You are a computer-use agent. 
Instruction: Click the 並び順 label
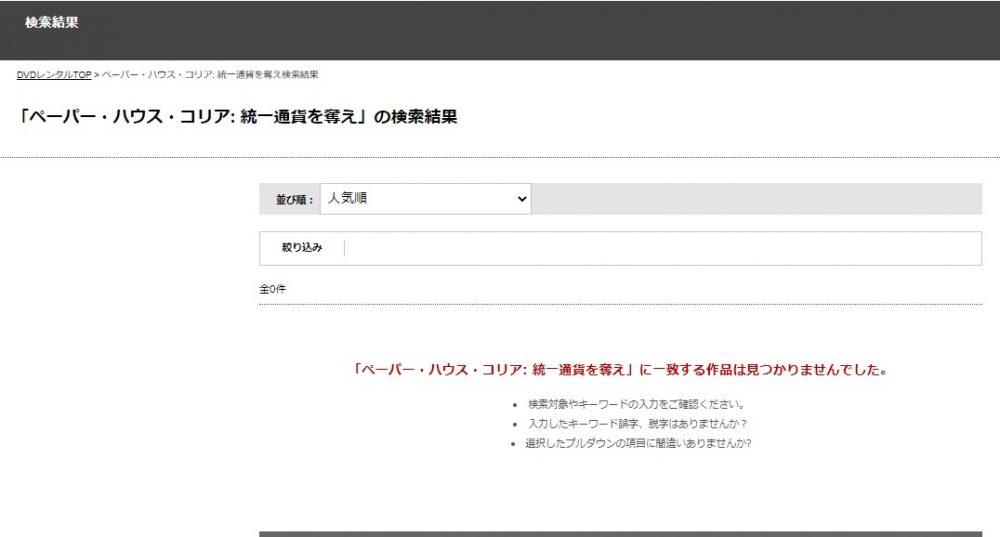(x=295, y=200)
